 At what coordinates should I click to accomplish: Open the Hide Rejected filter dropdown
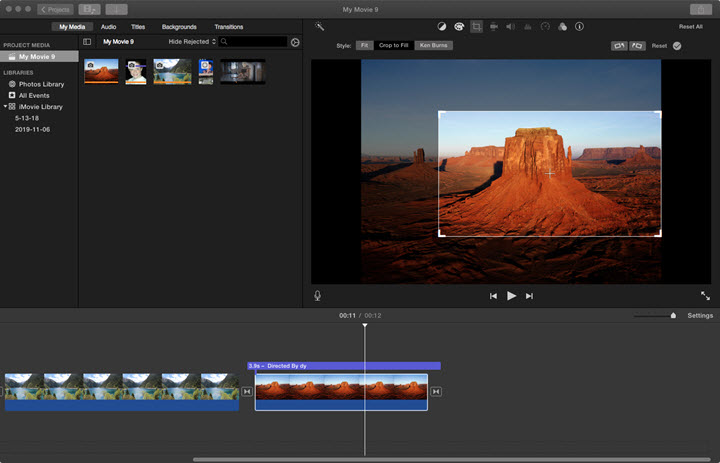click(x=192, y=42)
